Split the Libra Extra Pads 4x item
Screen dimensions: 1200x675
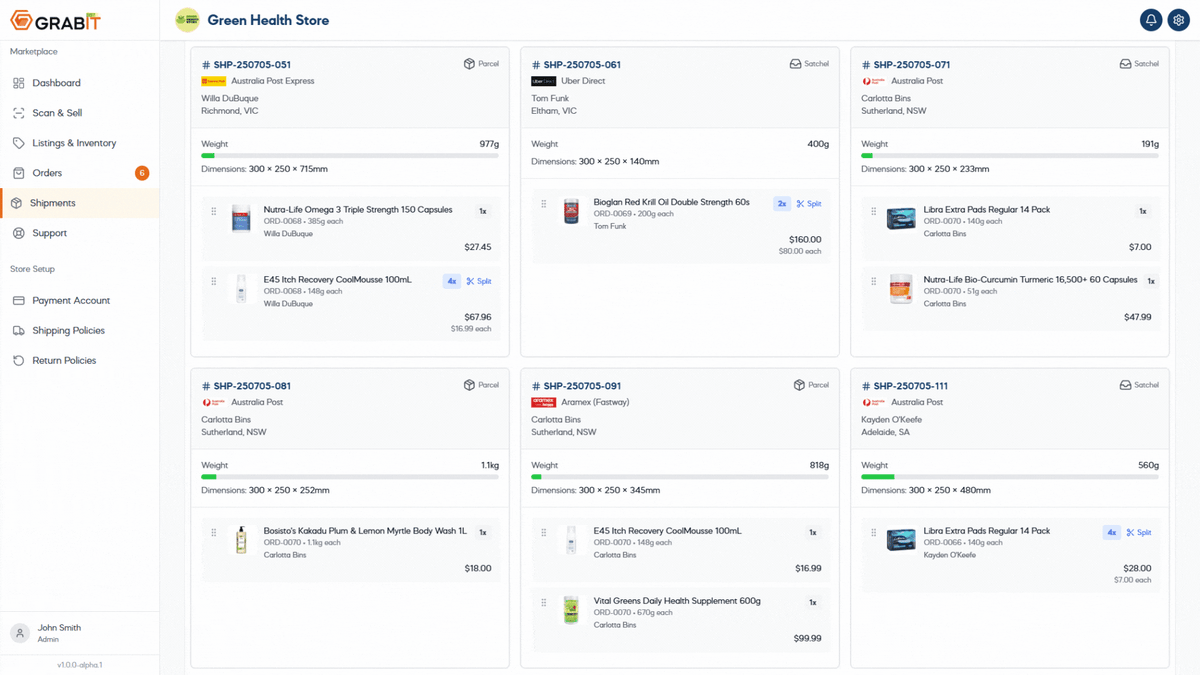click(x=1139, y=533)
